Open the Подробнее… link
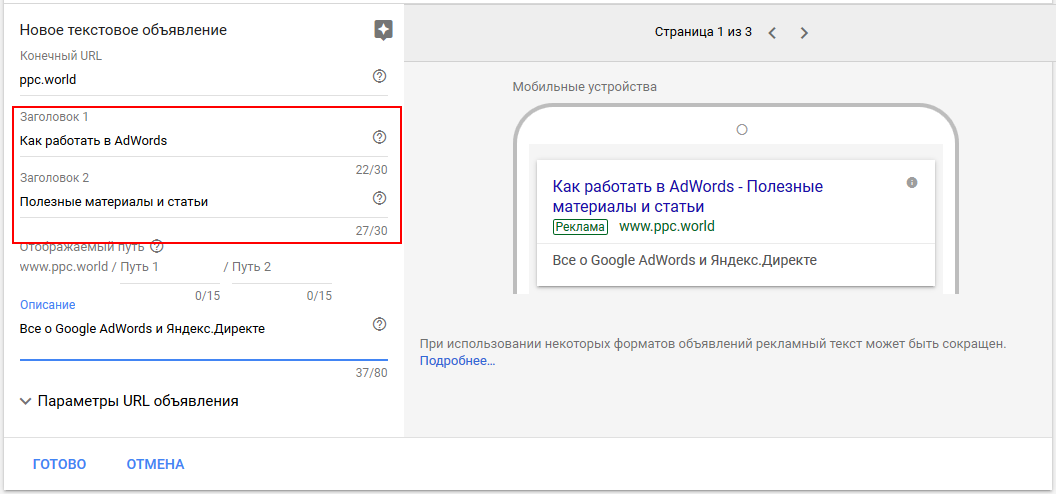The image size is (1056, 494). pos(457,361)
